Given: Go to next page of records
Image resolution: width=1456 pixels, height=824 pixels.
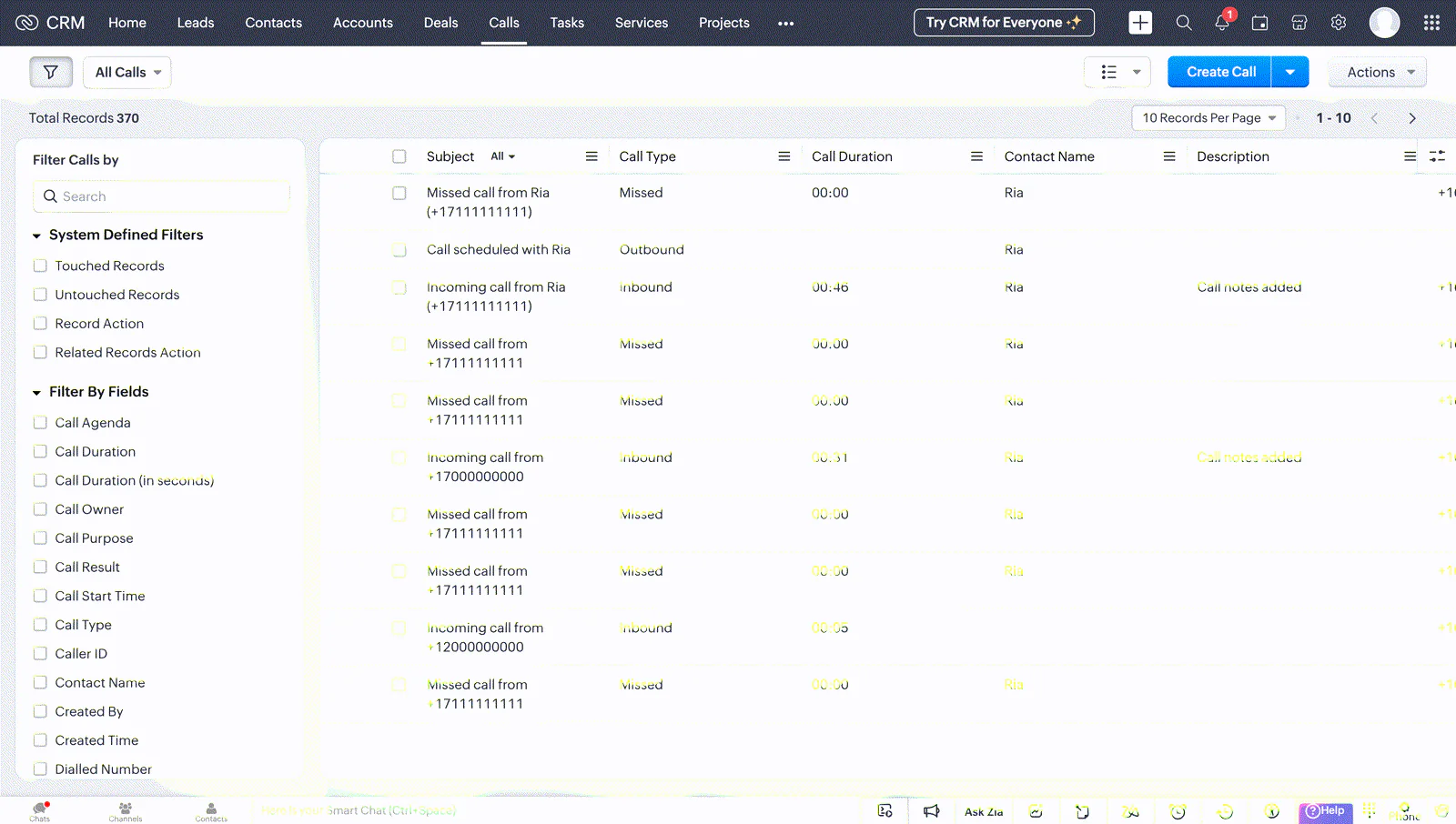Looking at the screenshot, I should coord(1412,118).
